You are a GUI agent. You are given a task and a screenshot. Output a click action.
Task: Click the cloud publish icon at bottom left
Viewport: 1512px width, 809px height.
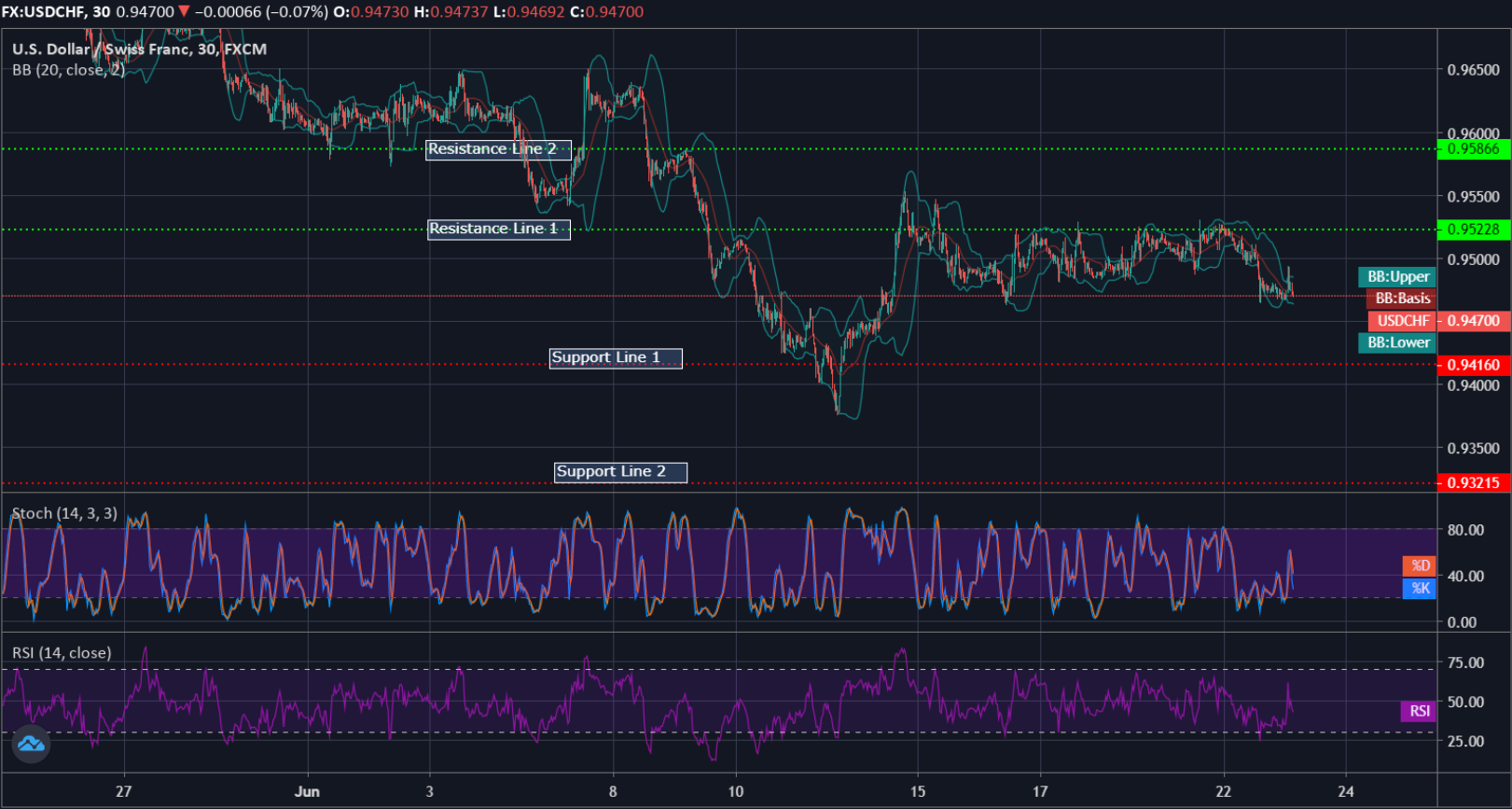[x=31, y=744]
